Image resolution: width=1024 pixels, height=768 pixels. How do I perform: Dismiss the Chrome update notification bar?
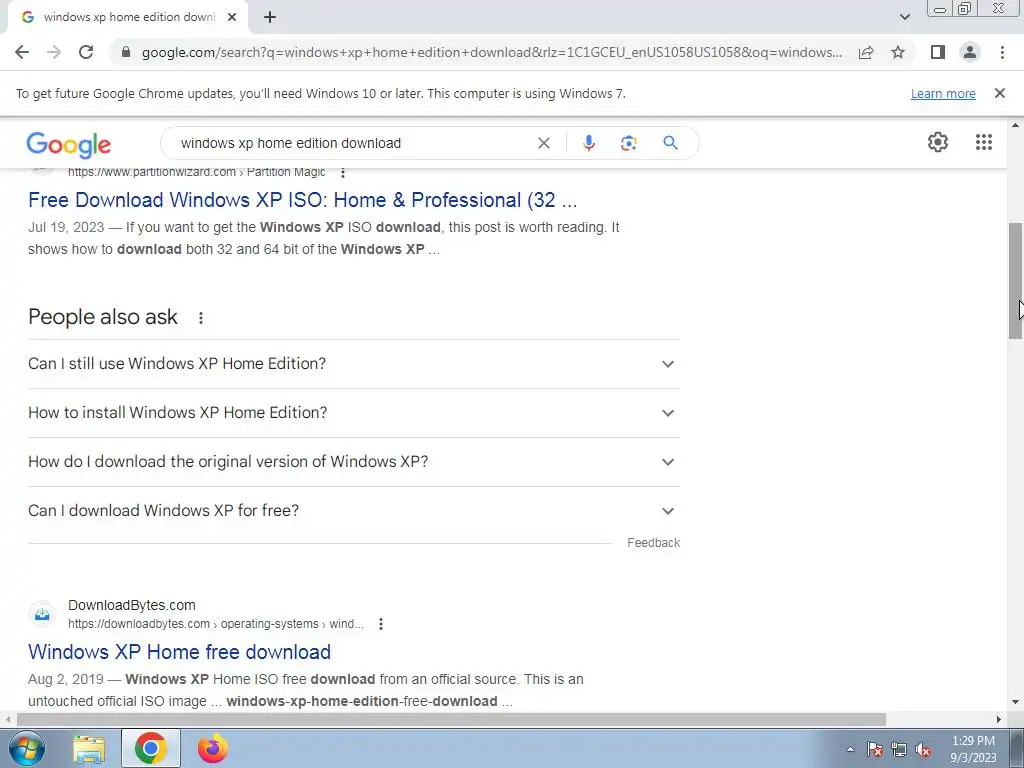click(999, 93)
